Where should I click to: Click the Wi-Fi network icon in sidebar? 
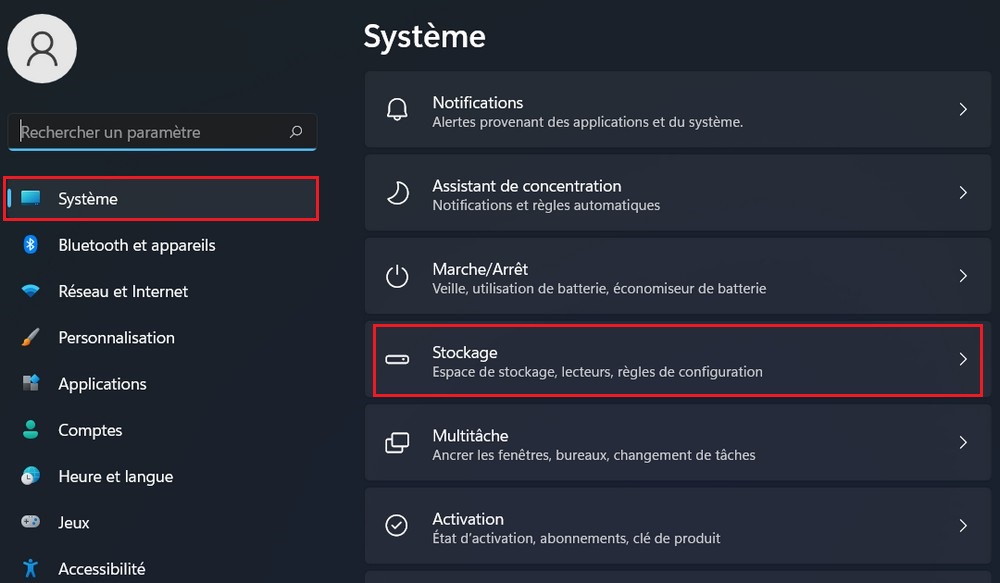[31, 291]
